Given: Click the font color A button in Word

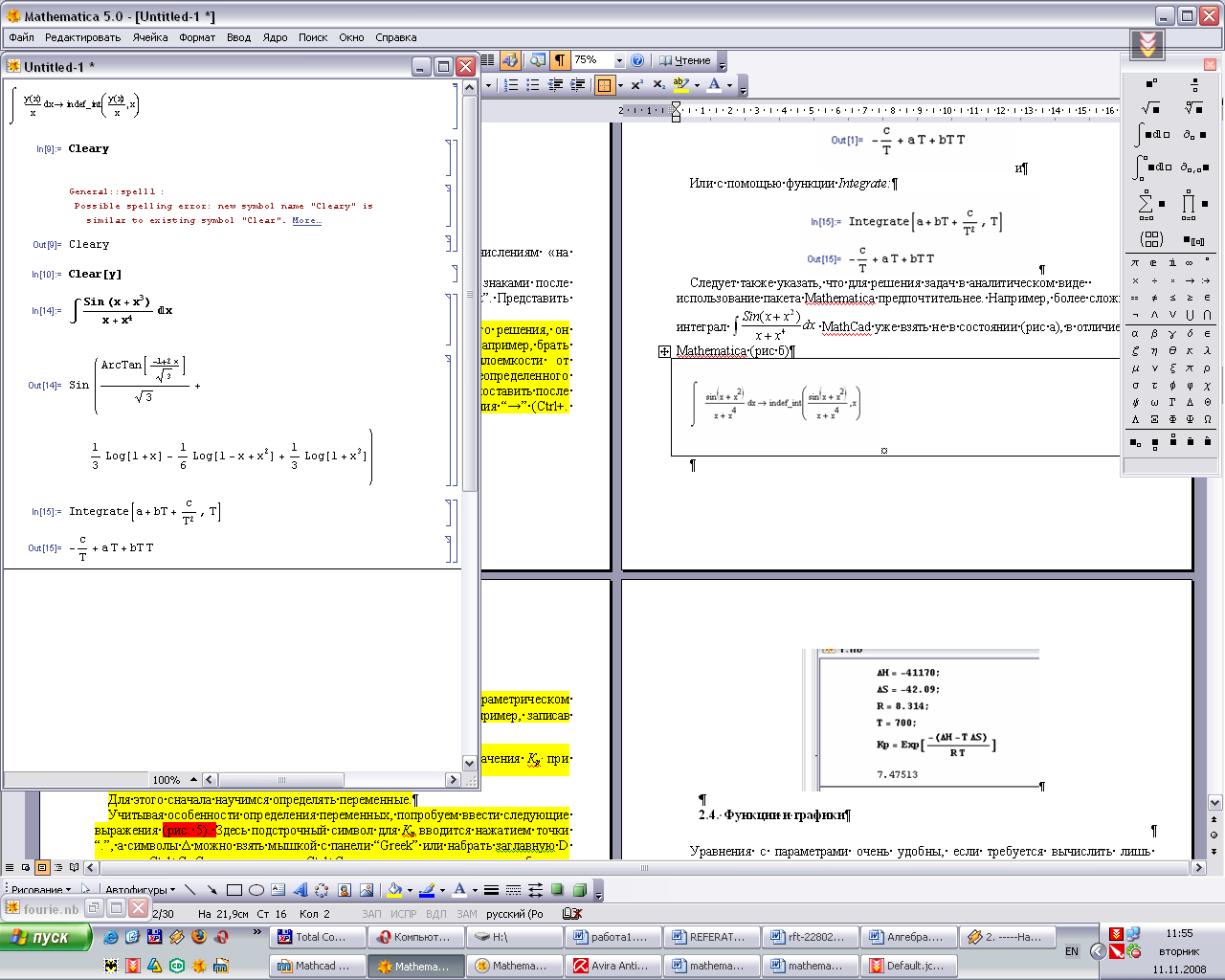Looking at the screenshot, I should coord(714,85).
